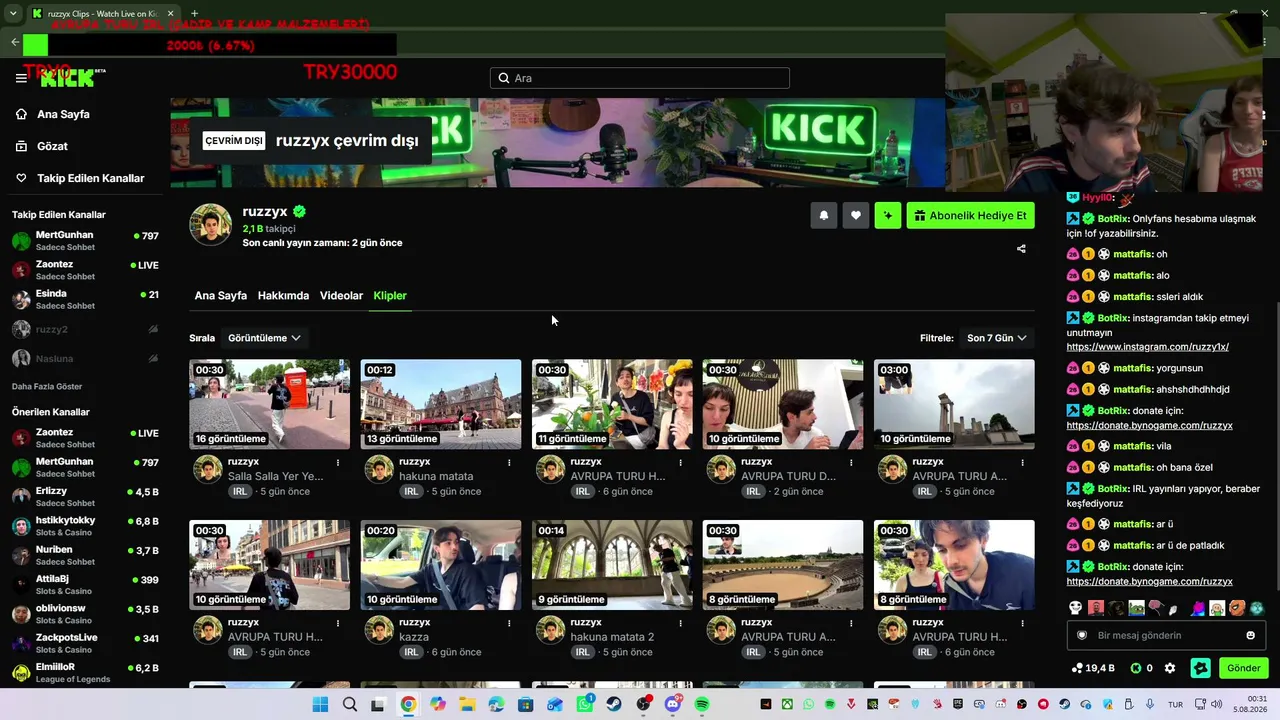The height and width of the screenshot is (720, 1280).
Task: Click the Kick logo
Action: (67, 78)
